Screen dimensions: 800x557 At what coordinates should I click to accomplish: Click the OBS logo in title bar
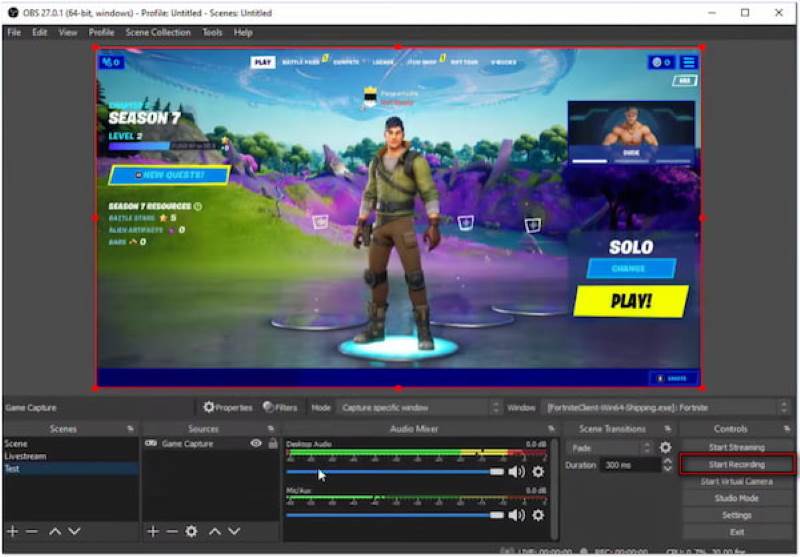[x=13, y=13]
